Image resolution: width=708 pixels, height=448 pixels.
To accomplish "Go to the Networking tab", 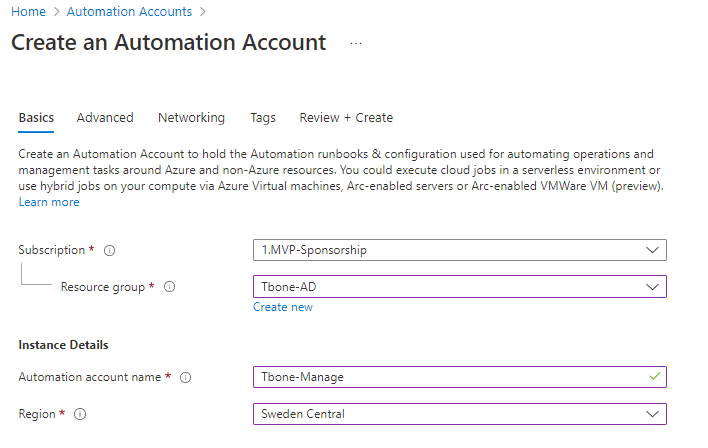I will 191,117.
